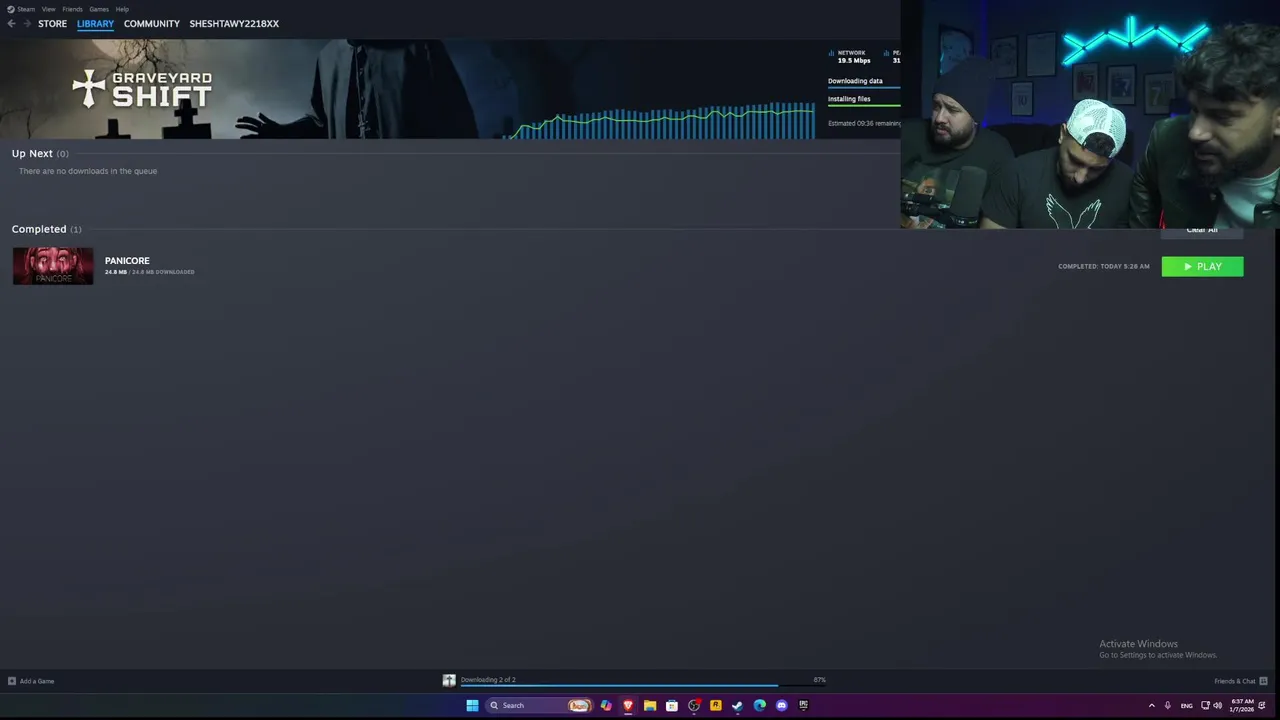Click the ENG language indicator
The height and width of the screenshot is (720, 1280).
[x=1187, y=705]
